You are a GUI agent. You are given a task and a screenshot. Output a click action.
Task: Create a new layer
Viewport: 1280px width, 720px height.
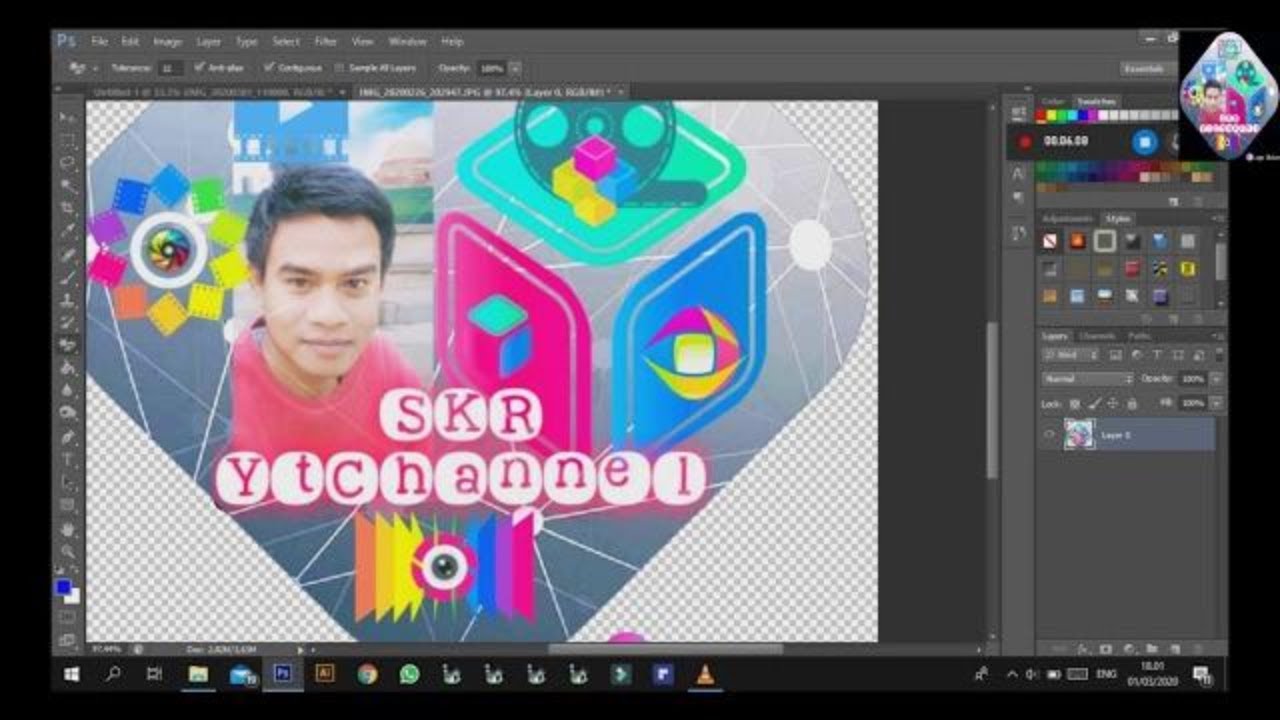point(1174,648)
